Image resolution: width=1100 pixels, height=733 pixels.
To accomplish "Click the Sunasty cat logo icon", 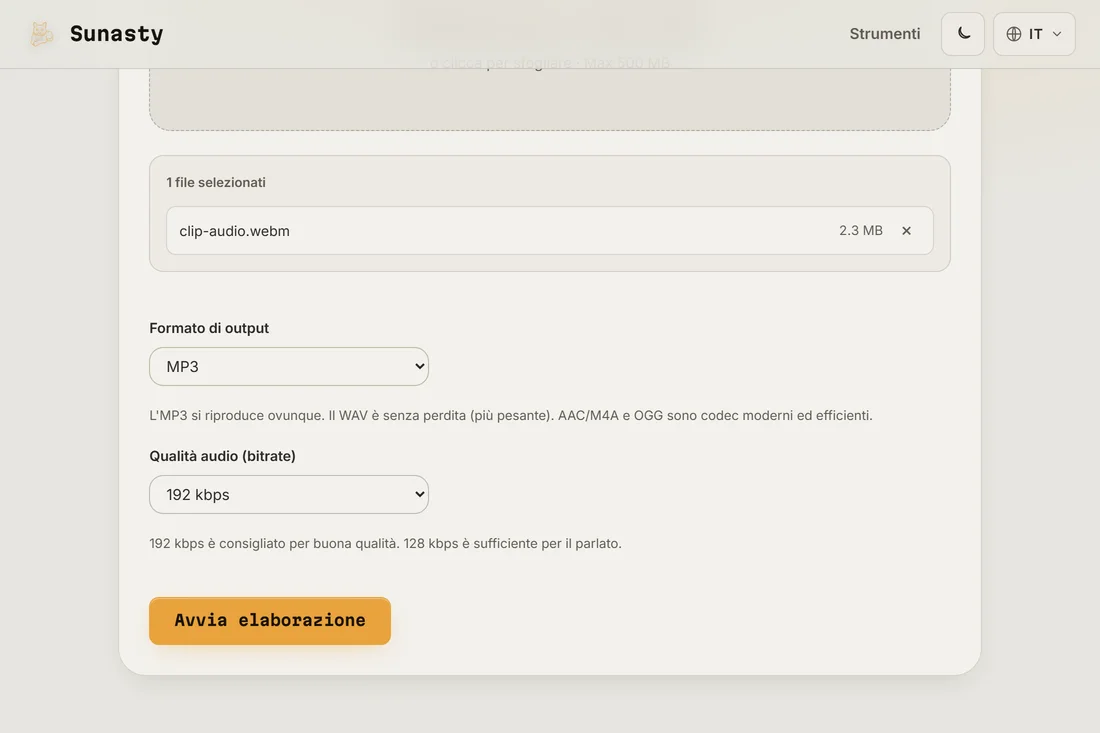I will tap(41, 34).
